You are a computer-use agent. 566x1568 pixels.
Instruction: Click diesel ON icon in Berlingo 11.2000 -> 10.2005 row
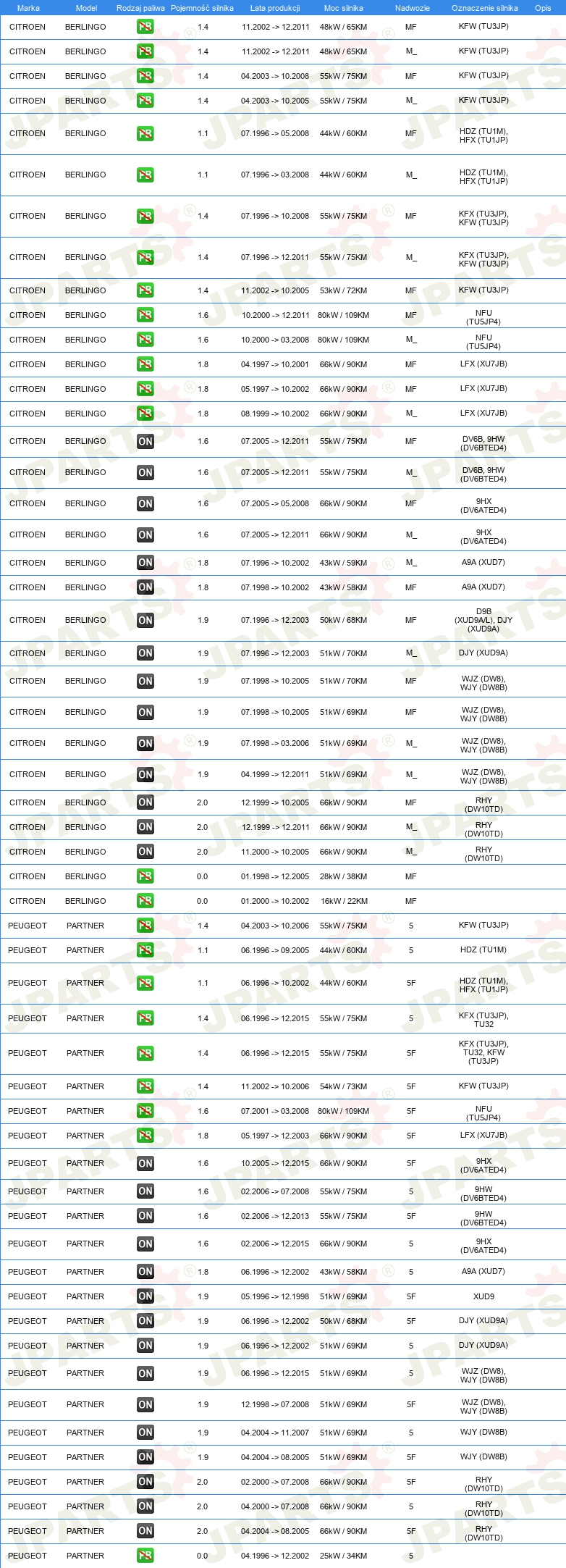coord(145,852)
